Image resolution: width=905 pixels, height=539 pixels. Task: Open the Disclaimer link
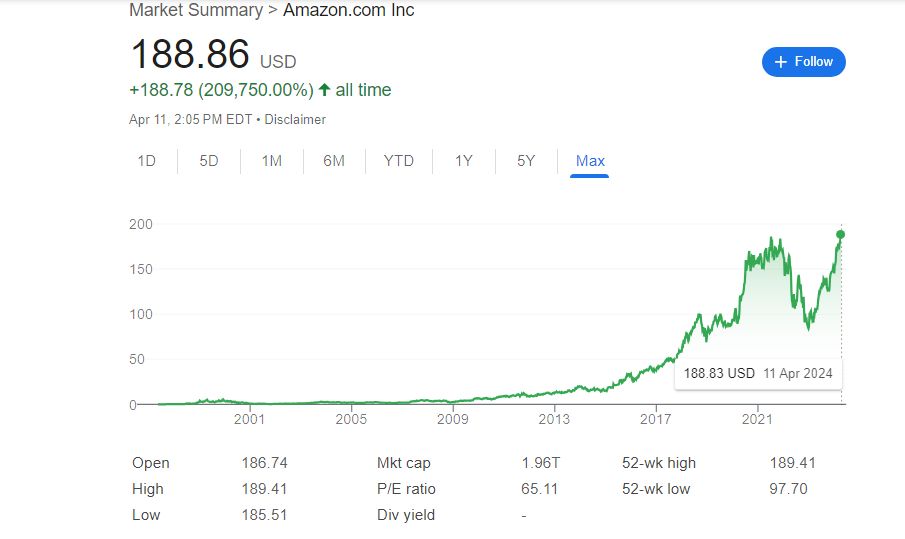[x=296, y=120]
